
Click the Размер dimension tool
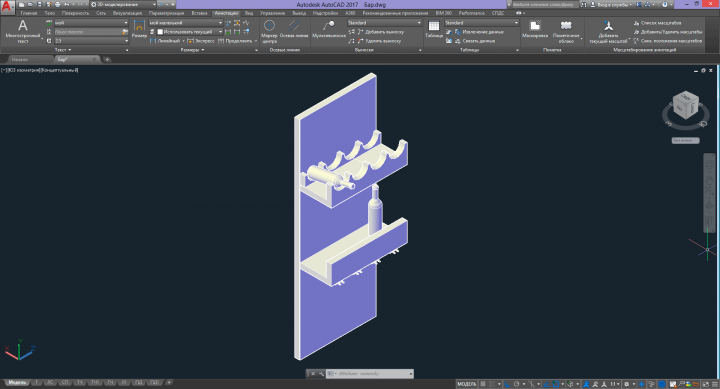coord(139,29)
